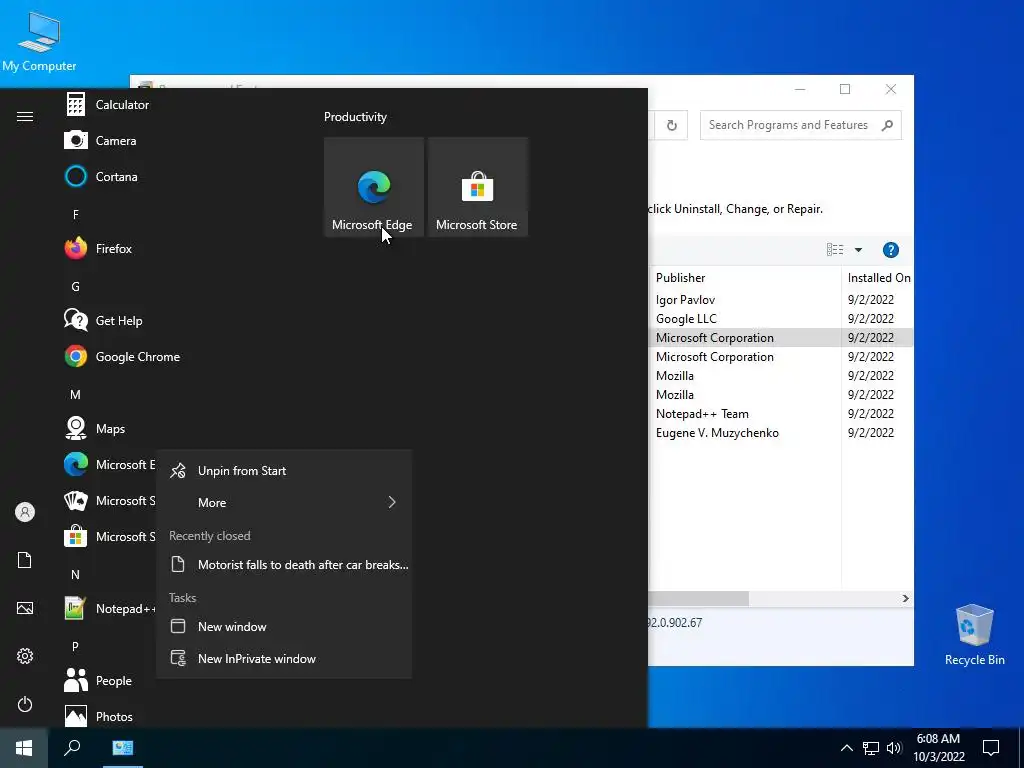This screenshot has height=768, width=1024.
Task: Click the Programs and Features taskbar icon
Action: (123, 748)
